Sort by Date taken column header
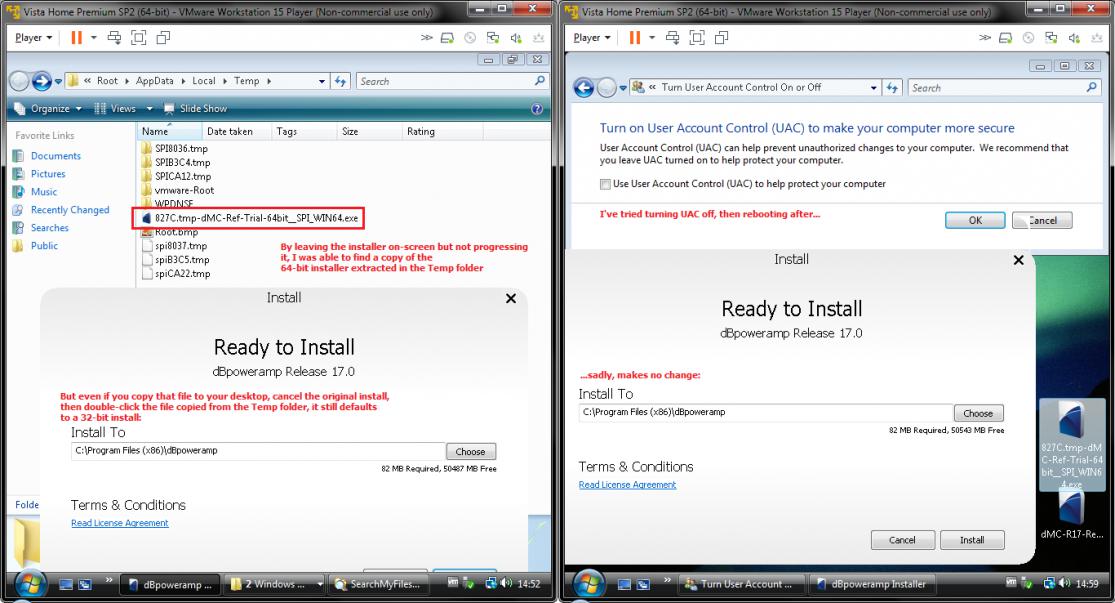Image resolution: width=1115 pixels, height=603 pixels. click(x=236, y=132)
